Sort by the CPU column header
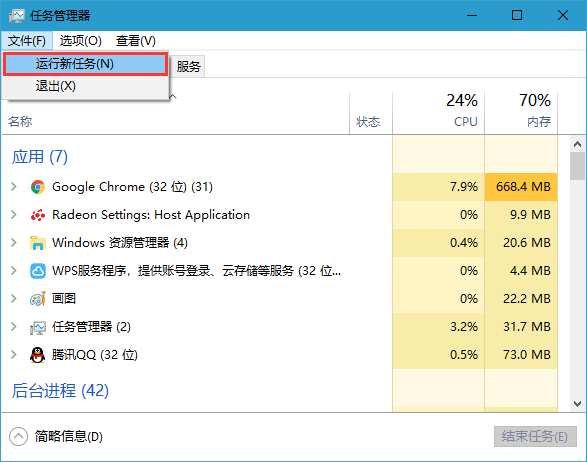This screenshot has width=587, height=462. click(438, 112)
